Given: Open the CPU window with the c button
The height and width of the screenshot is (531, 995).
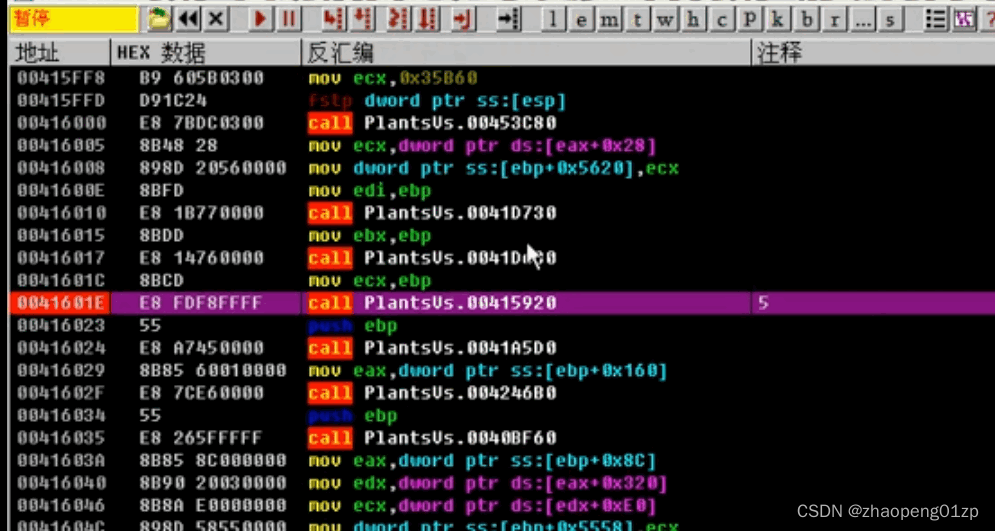Looking at the screenshot, I should (x=722, y=20).
